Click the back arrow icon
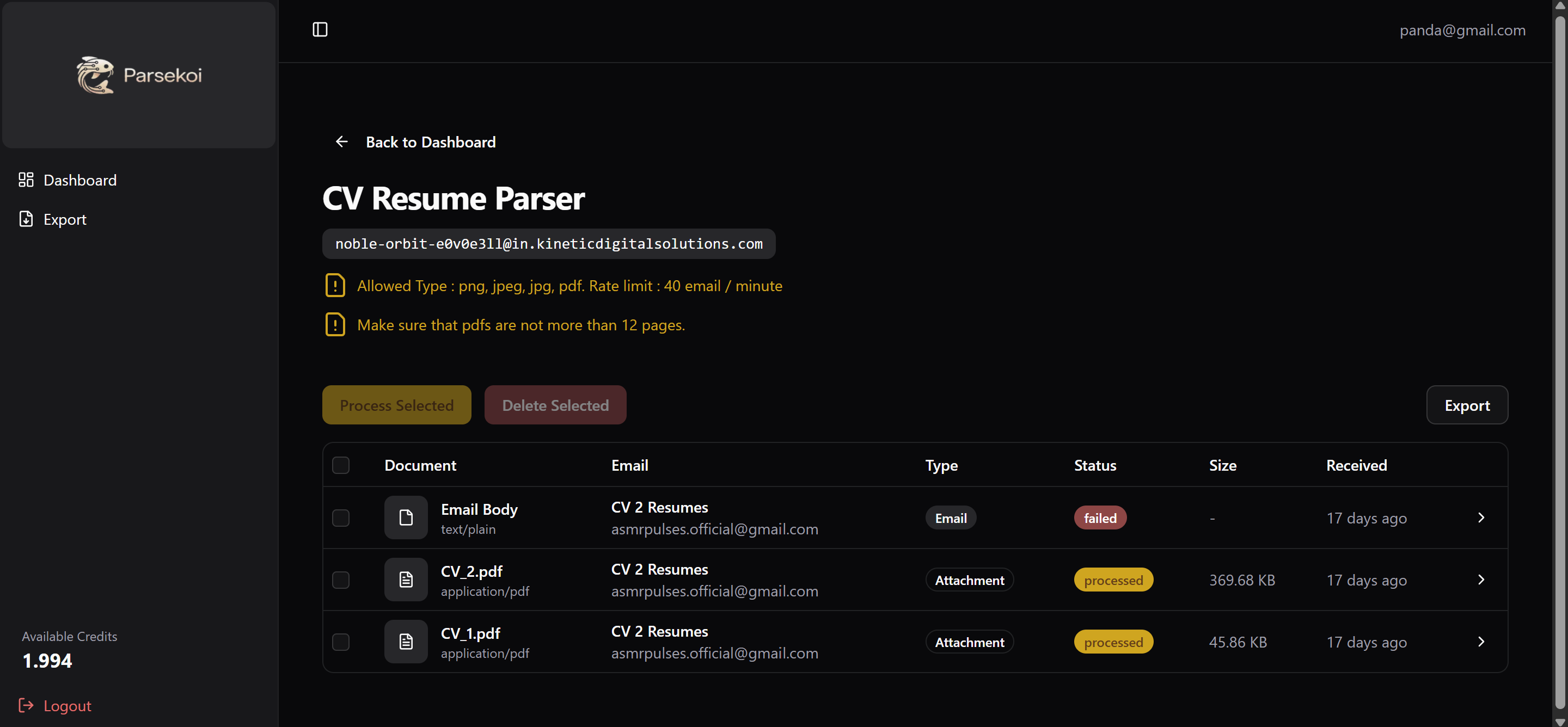Screen dimensions: 1568x727 (342, 141)
